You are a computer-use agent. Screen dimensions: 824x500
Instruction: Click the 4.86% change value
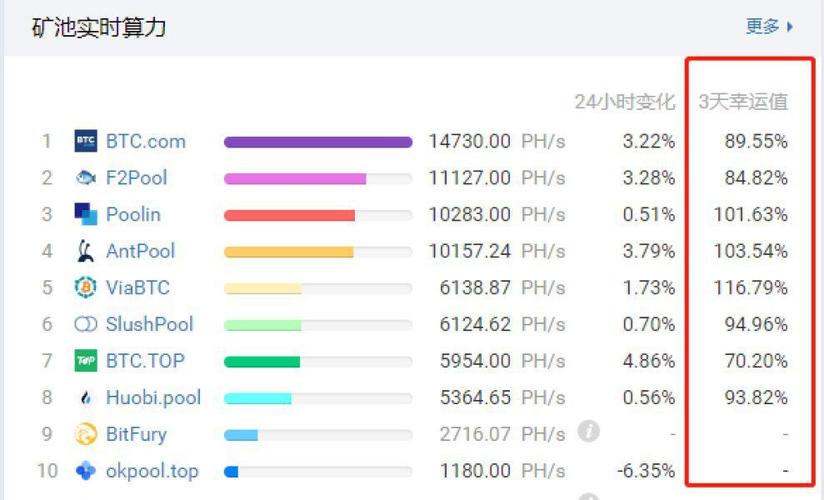[649, 361]
